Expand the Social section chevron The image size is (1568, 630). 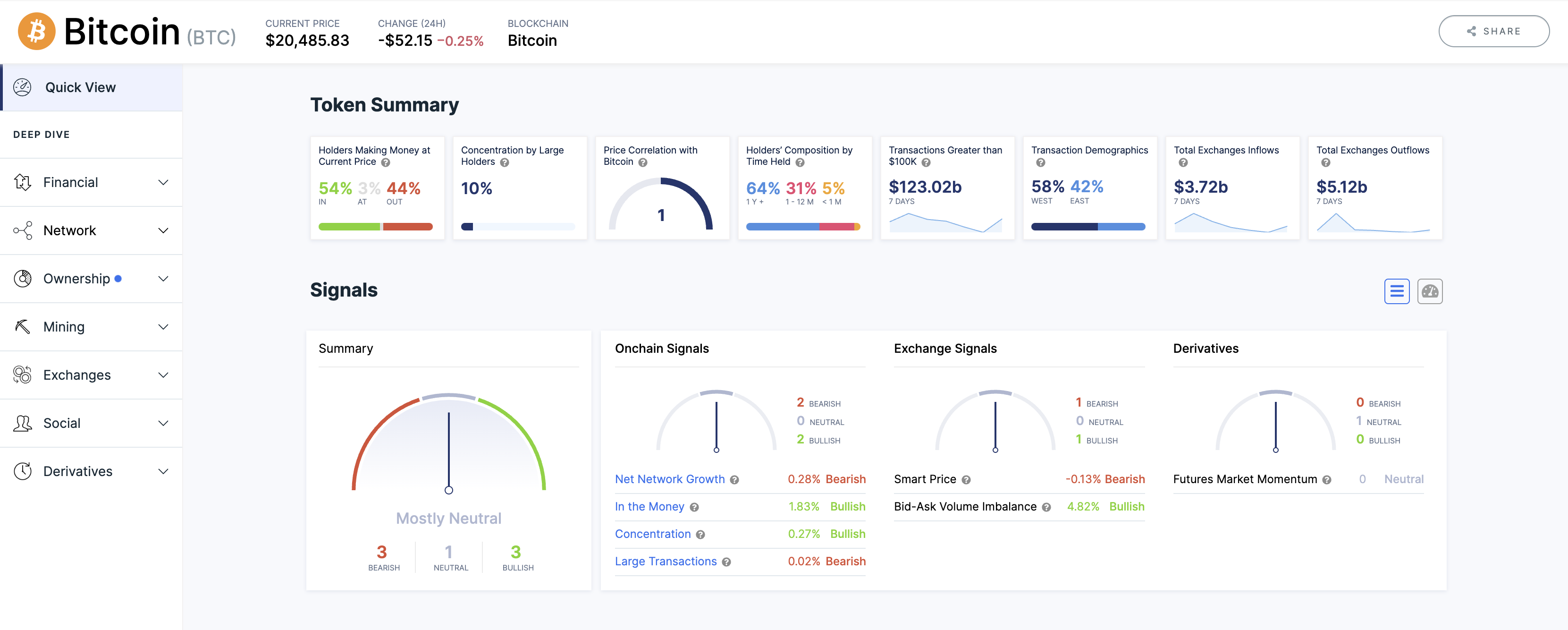[163, 423]
